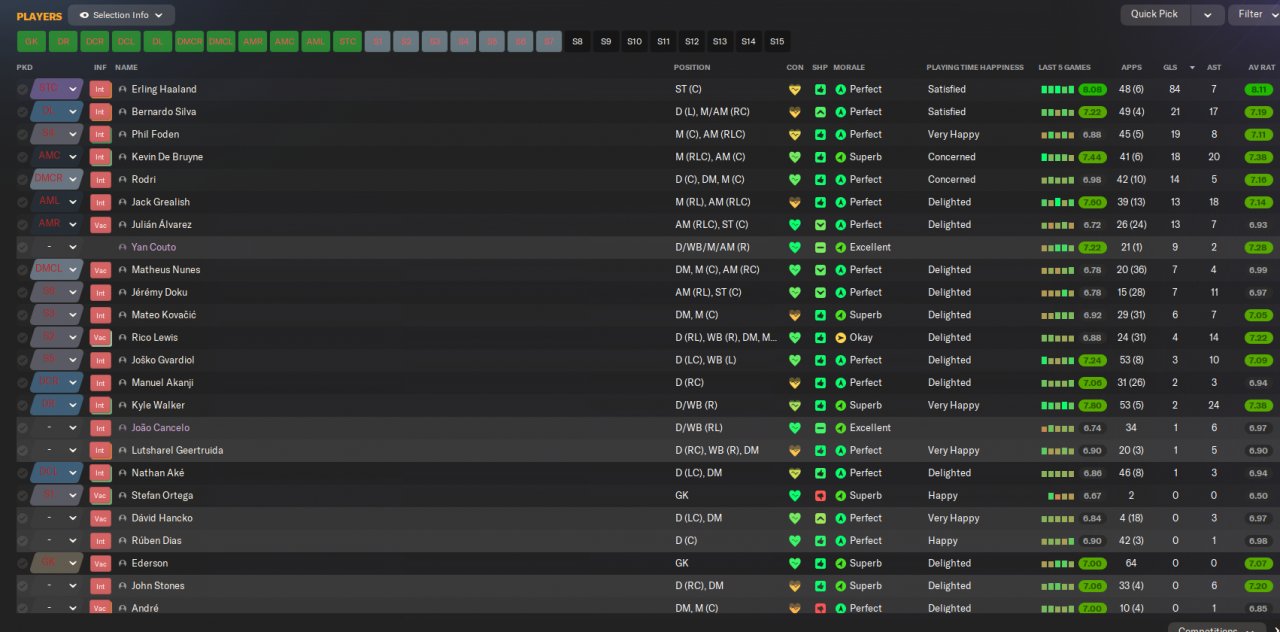The width and height of the screenshot is (1280, 632).
Task: Click Jack Grealish's match sharpness icon
Action: (x=820, y=202)
